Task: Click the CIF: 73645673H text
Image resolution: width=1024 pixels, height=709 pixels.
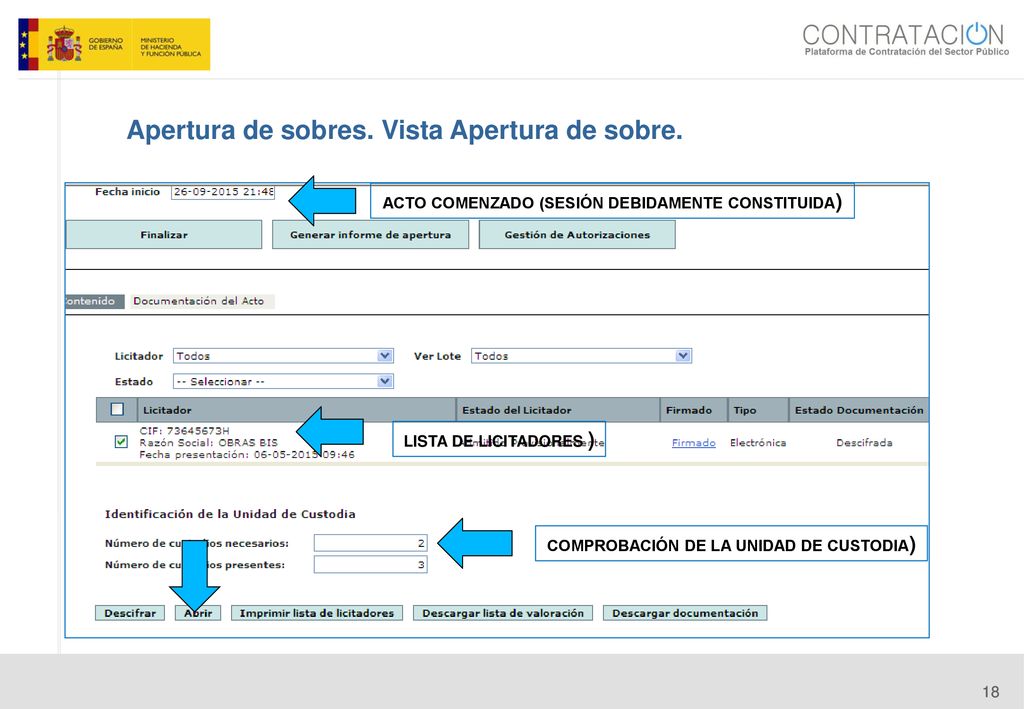Action: pyautogui.click(x=185, y=431)
